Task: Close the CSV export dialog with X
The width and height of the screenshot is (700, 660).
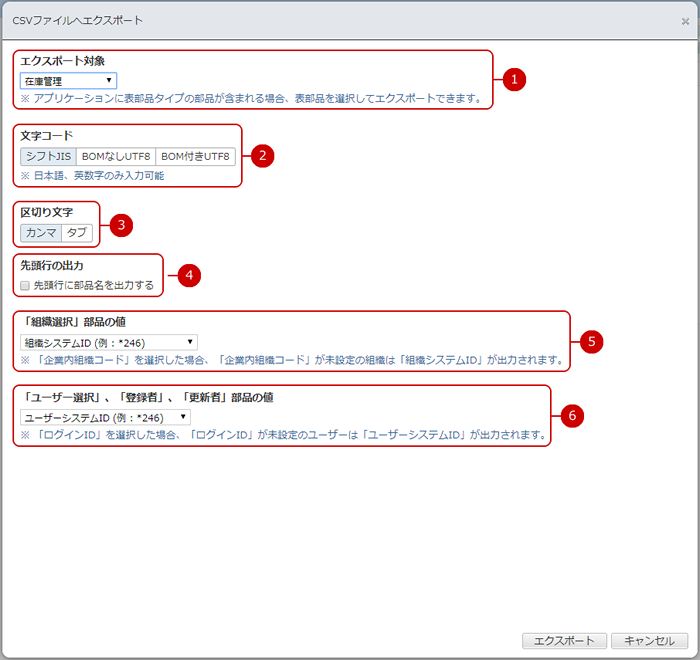Action: (685, 21)
